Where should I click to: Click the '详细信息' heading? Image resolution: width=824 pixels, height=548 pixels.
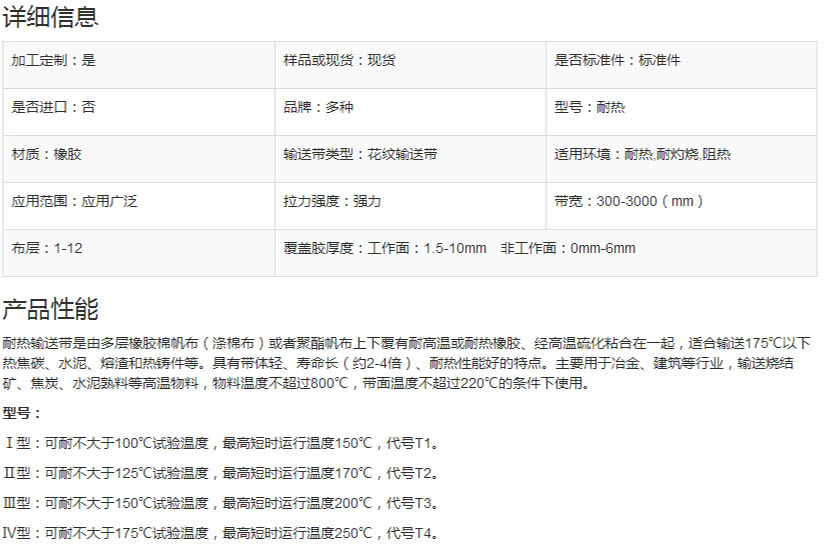(50, 17)
